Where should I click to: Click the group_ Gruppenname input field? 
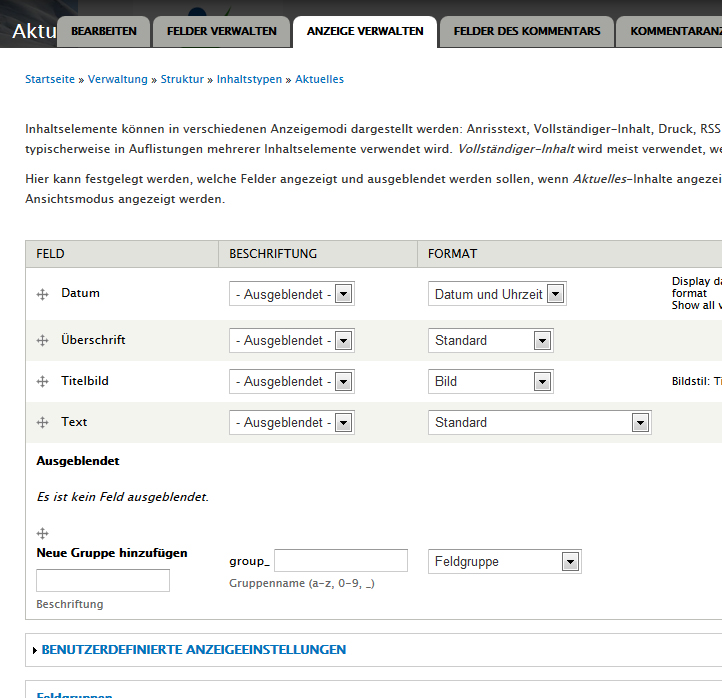[x=341, y=561]
